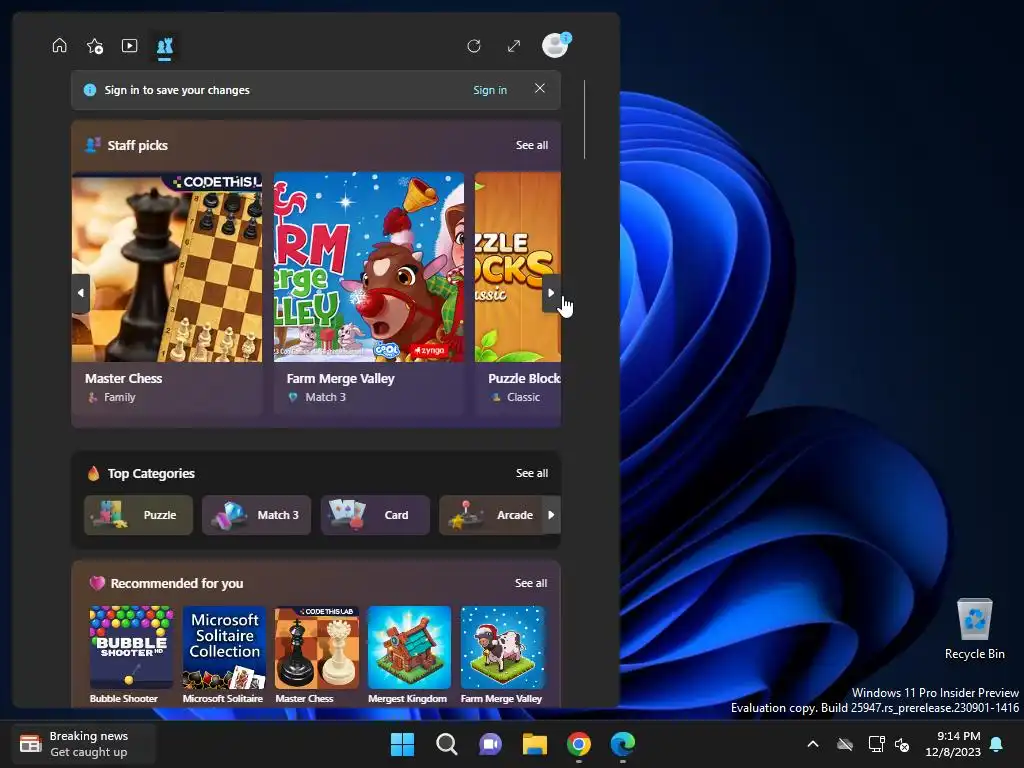
Task: Select the Puzzle category
Action: pyautogui.click(x=138, y=515)
